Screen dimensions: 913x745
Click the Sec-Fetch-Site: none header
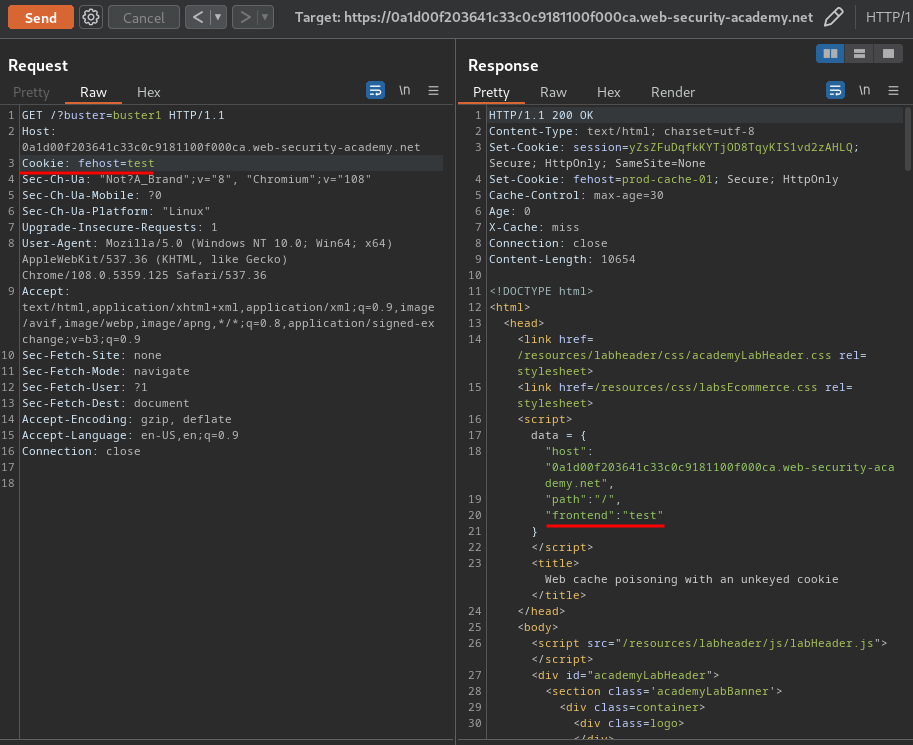coord(91,355)
